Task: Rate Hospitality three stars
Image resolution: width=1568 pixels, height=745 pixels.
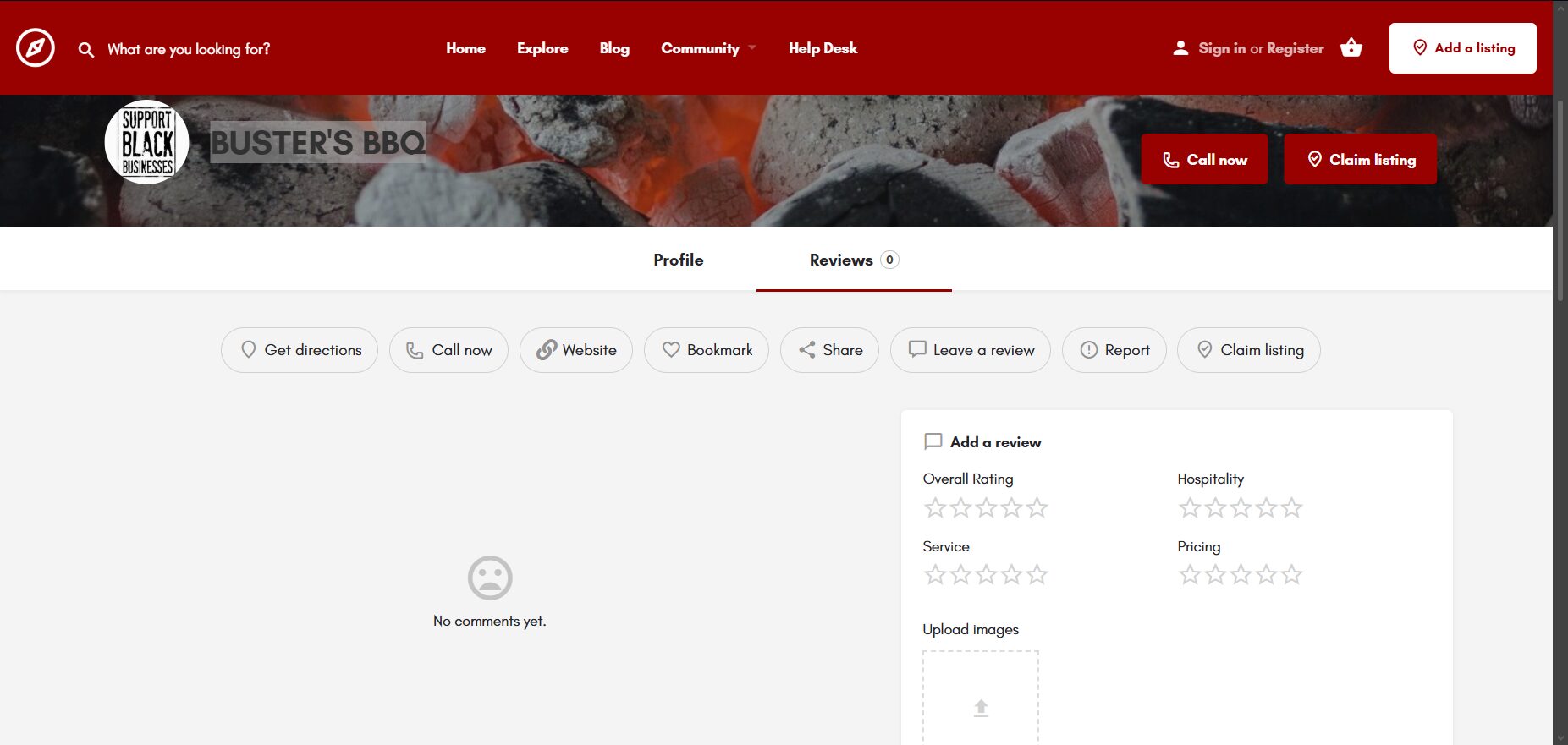Action: click(1241, 508)
